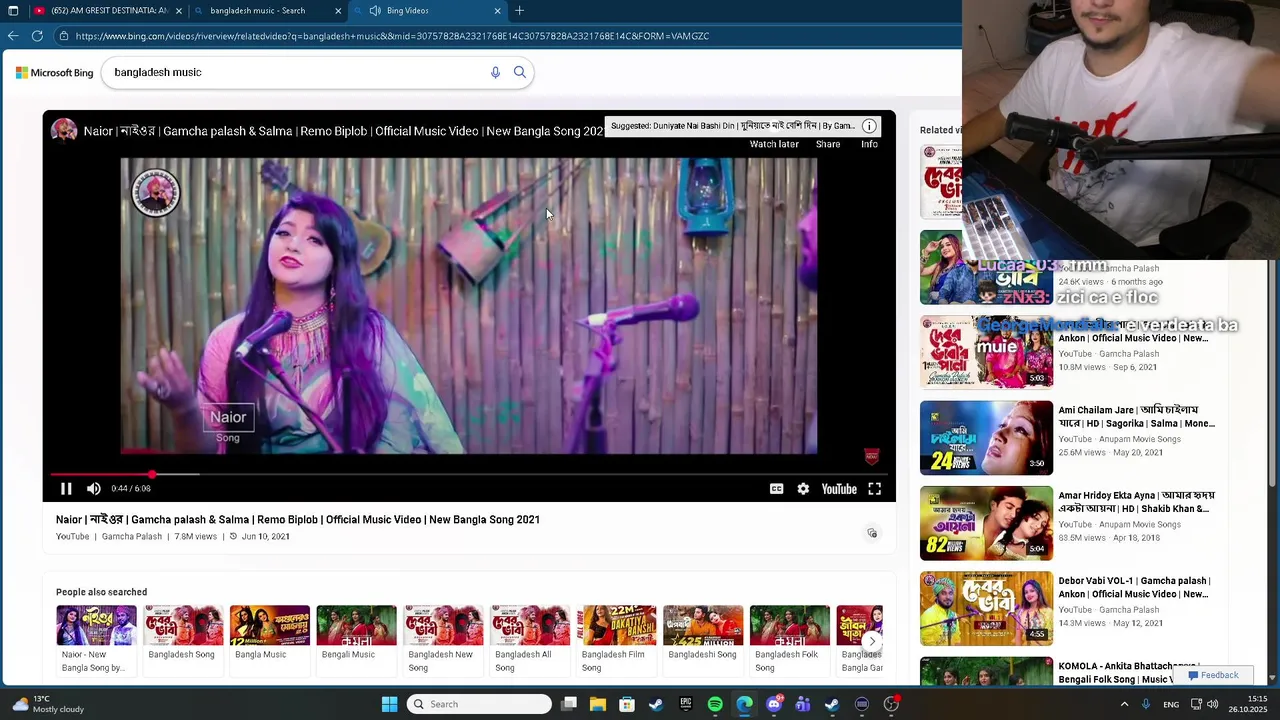Image resolution: width=1280 pixels, height=720 pixels.
Task: Play Amar Hridoy Ekta Ayna related video
Action: point(1136,502)
